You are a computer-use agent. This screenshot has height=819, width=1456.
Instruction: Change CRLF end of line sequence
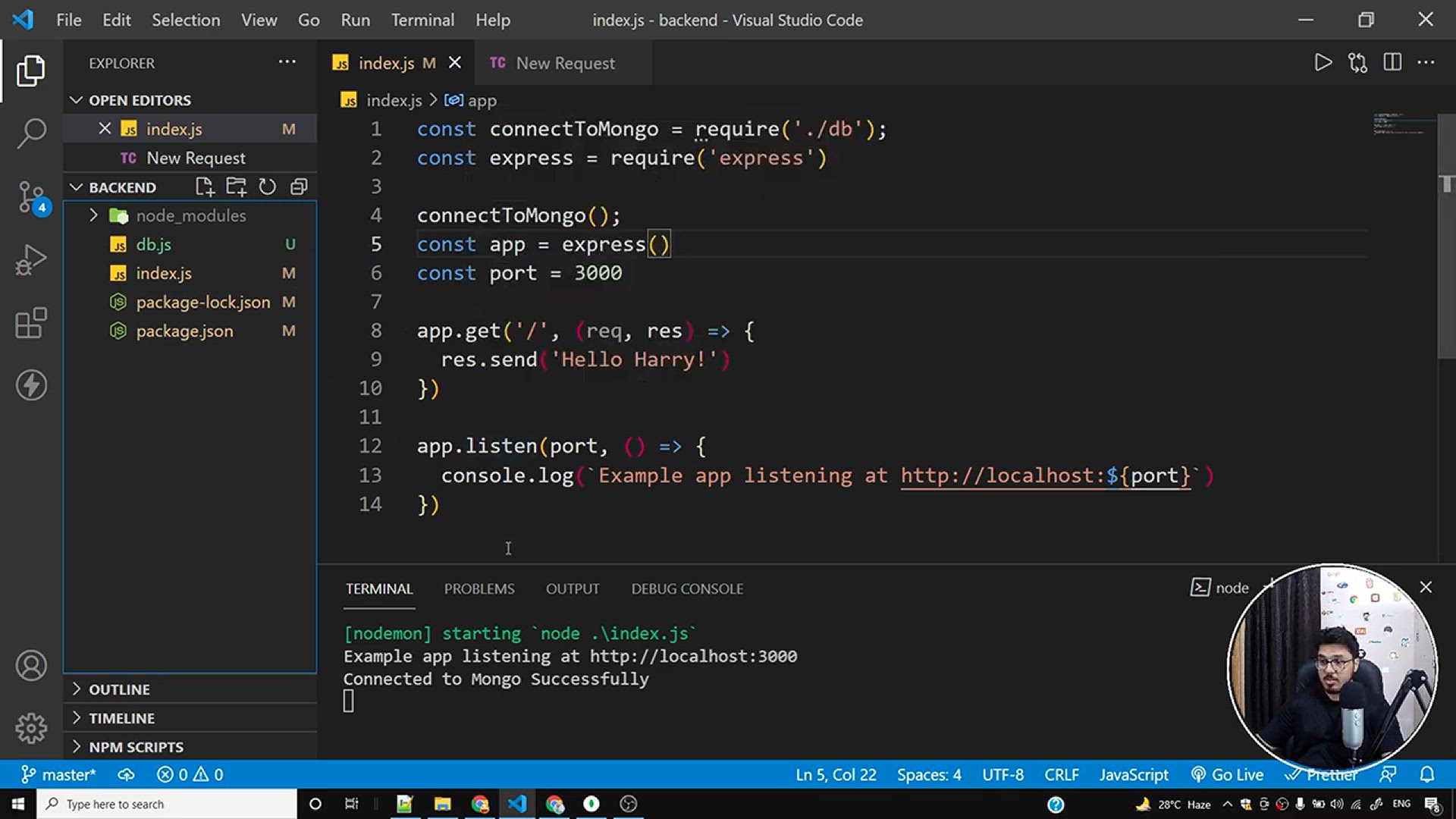point(1061,774)
